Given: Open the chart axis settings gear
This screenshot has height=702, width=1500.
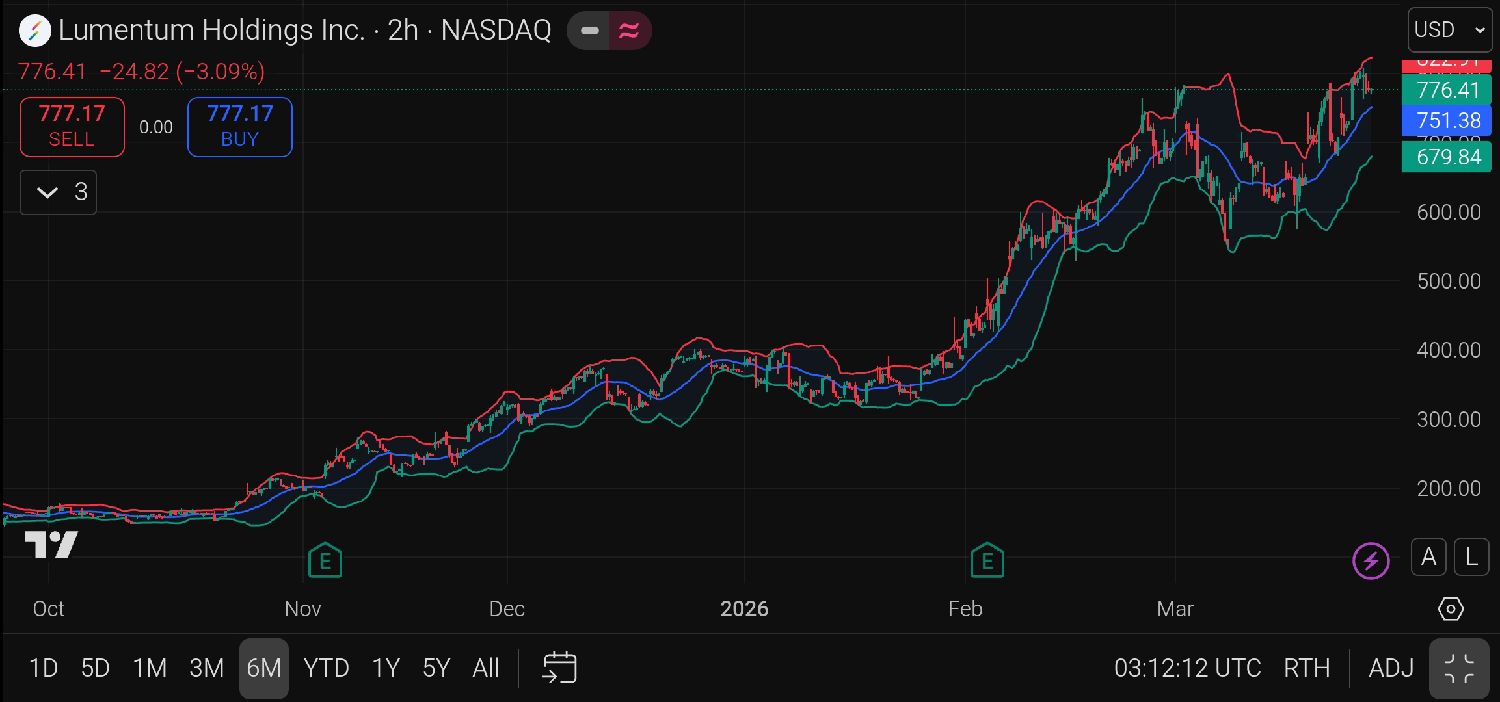Looking at the screenshot, I should pos(1451,608).
